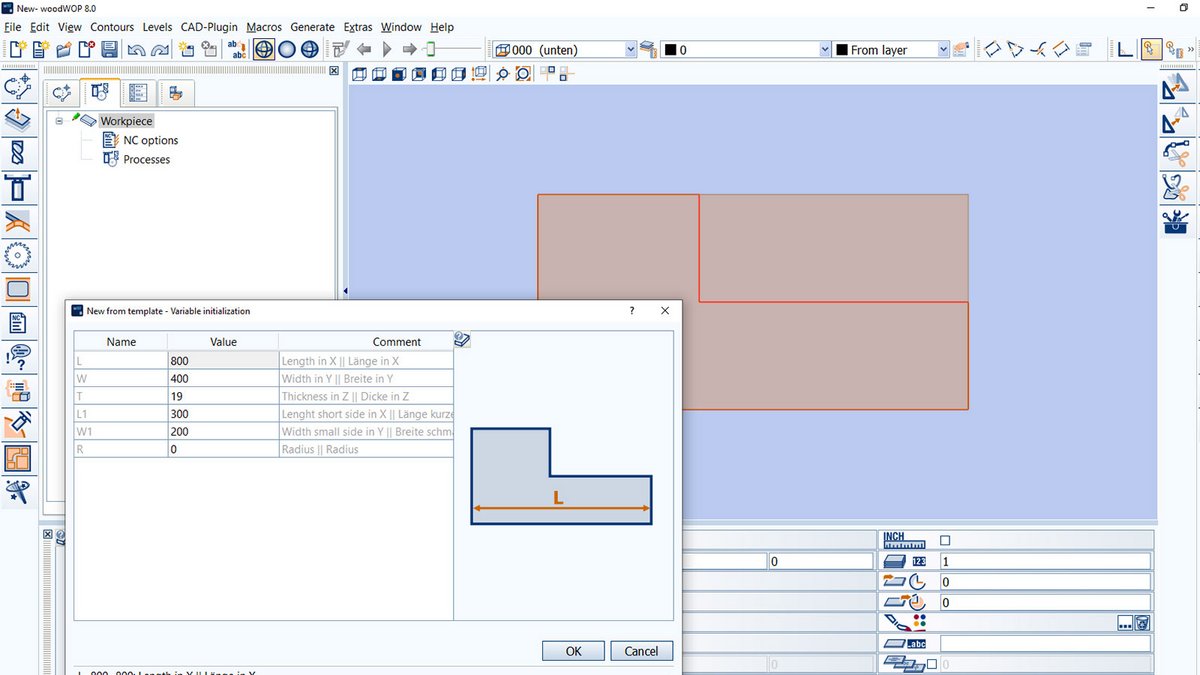Image resolution: width=1200 pixels, height=675 pixels.
Task: Click the trash icon in the bottom right panel
Action: coord(1141,622)
